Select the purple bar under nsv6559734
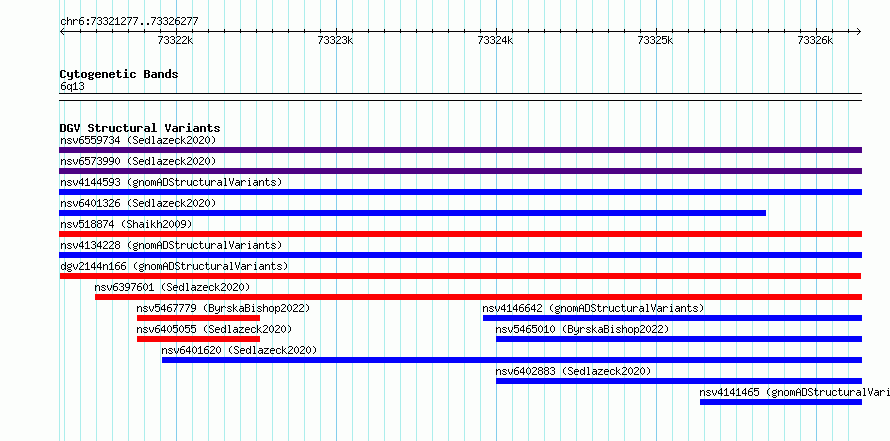 (460, 150)
